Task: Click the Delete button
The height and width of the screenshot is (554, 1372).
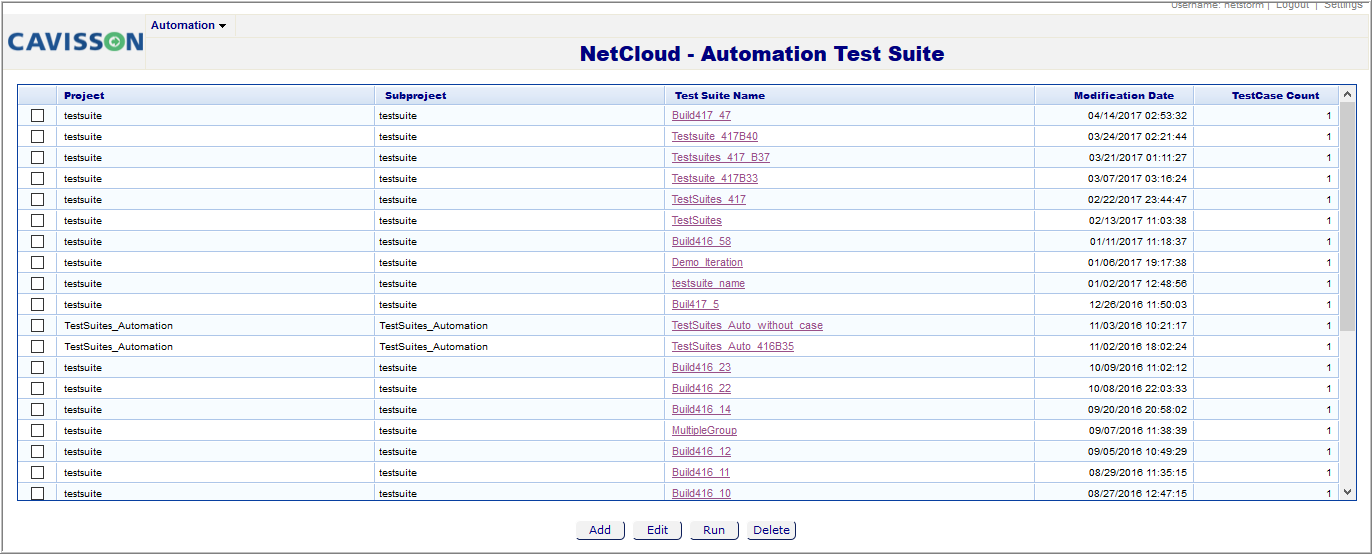Action: click(771, 530)
